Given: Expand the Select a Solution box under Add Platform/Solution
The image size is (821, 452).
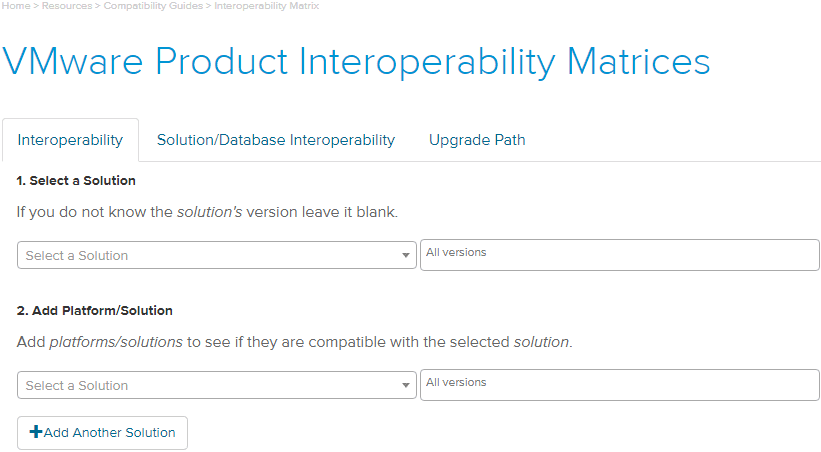Looking at the screenshot, I should click(210, 386).
